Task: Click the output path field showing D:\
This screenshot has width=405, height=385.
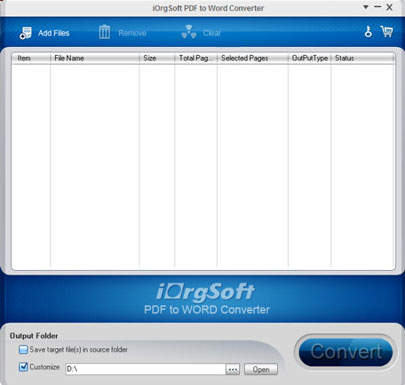Action: pyautogui.click(x=145, y=369)
